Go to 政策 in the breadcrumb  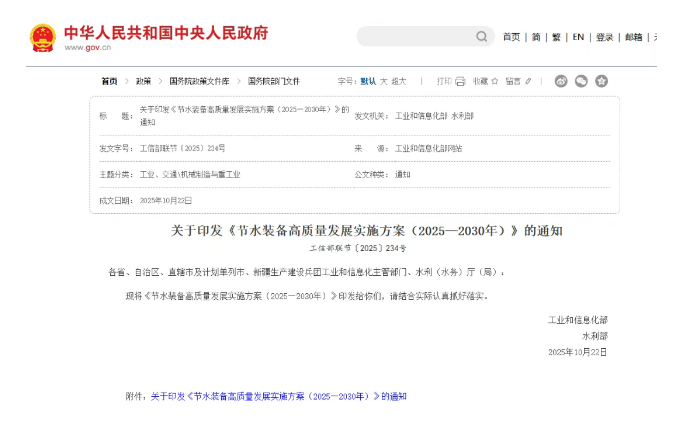click(x=143, y=81)
